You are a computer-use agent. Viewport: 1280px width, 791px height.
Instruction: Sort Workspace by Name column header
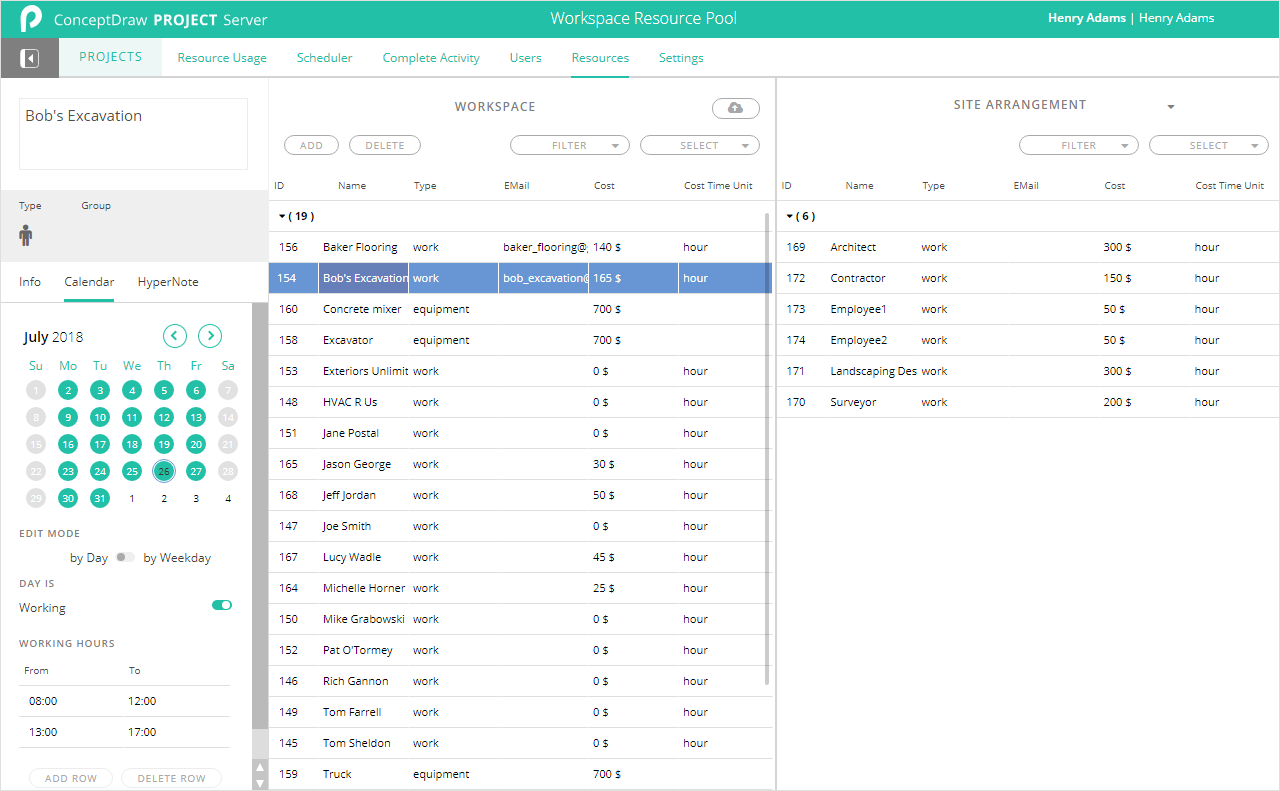[x=352, y=186]
